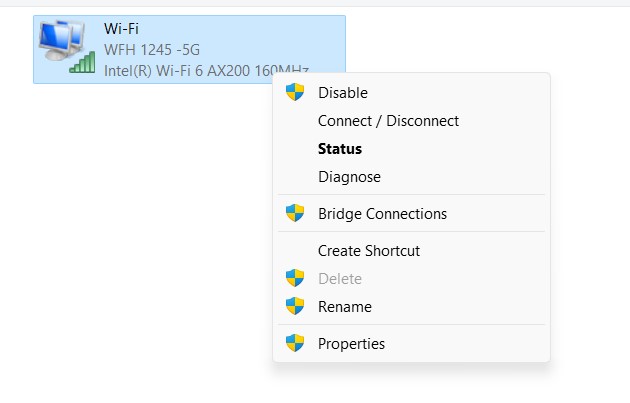Screen dimensions: 630x403
Task: Click the Wi-Fi adapter computer monitors icon
Action: (61, 42)
